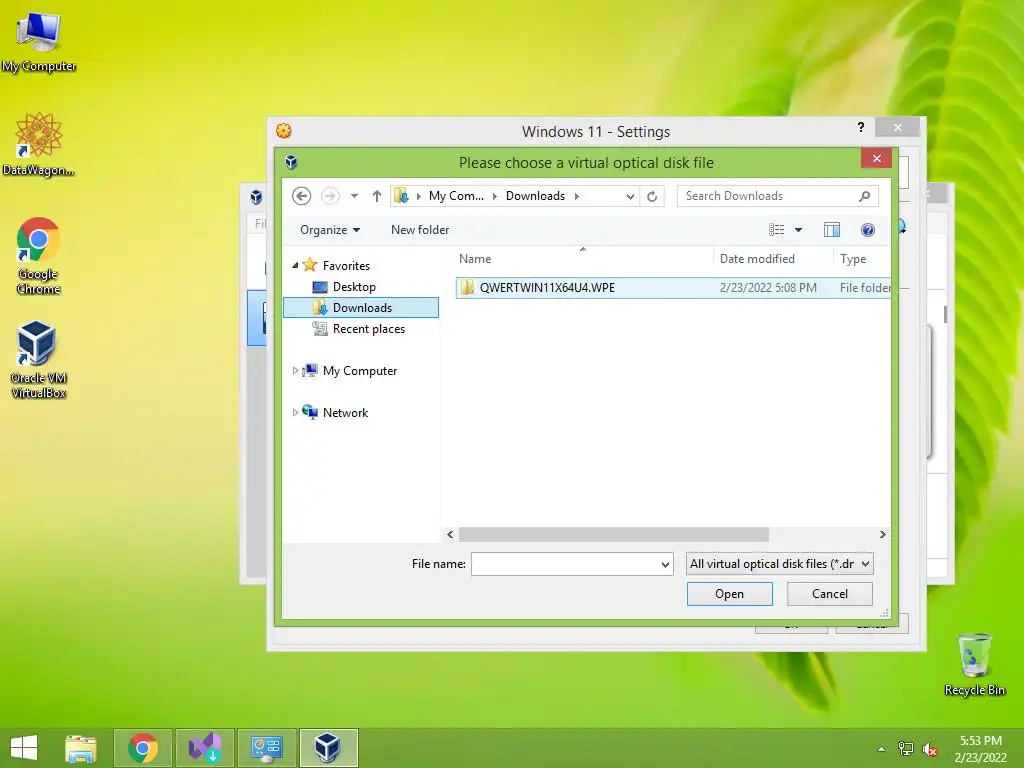Image resolution: width=1024 pixels, height=768 pixels.
Task: Open recent locations dropdown arrow
Action: tap(354, 196)
